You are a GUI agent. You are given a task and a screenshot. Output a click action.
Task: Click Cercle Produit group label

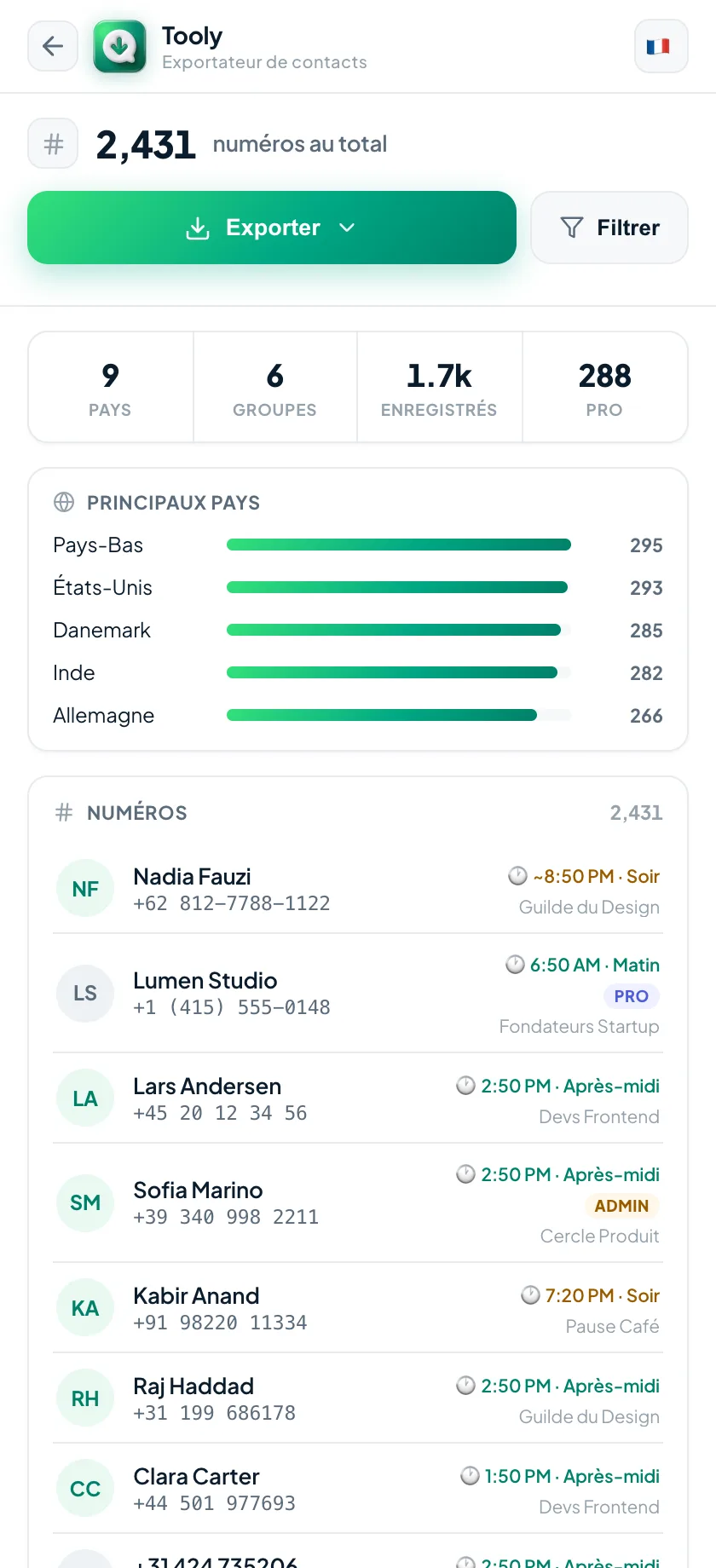[600, 1236]
